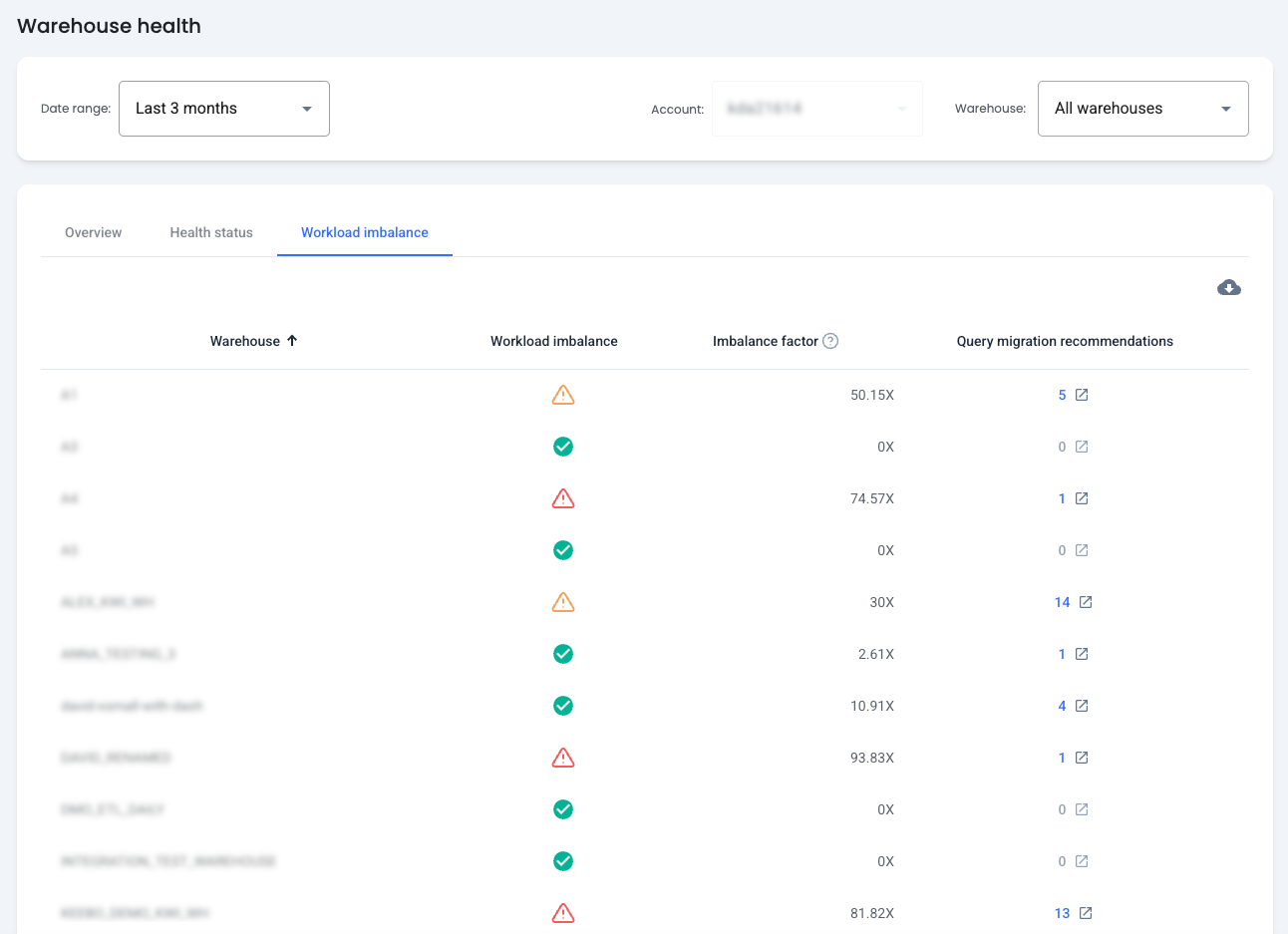Select the 30X imbalance factor value

(881, 602)
